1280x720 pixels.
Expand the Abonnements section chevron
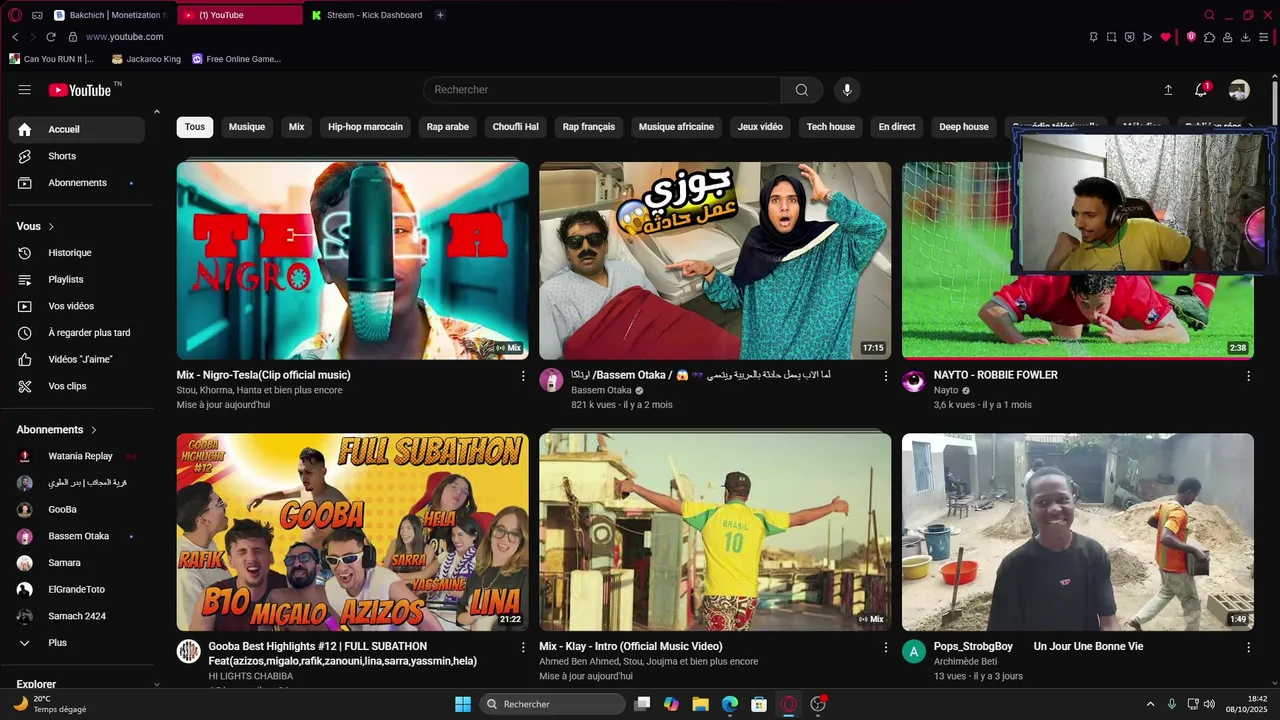pyautogui.click(x=94, y=430)
